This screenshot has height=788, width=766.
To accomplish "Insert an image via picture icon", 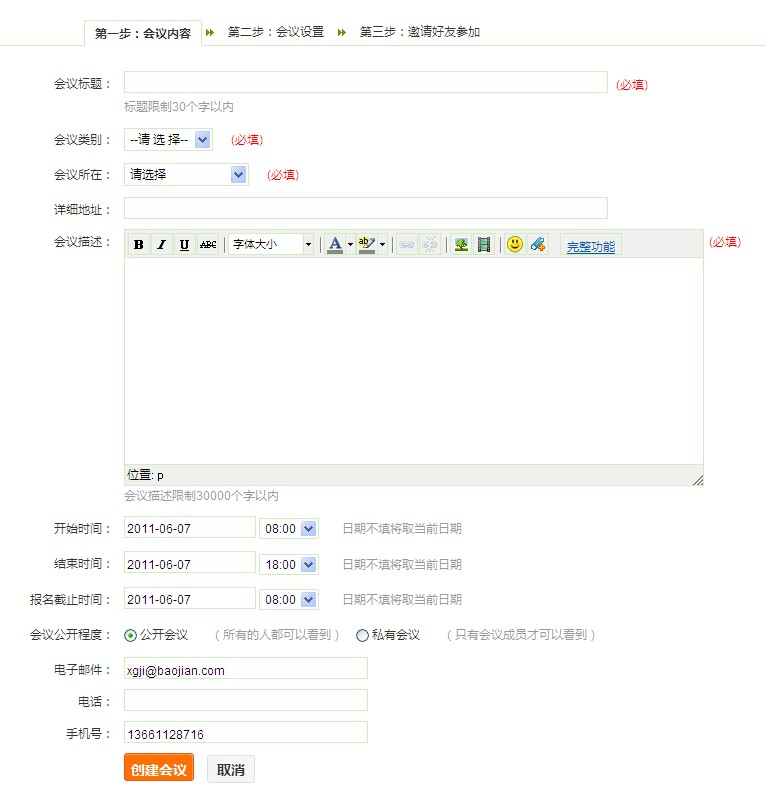I will [x=461, y=245].
